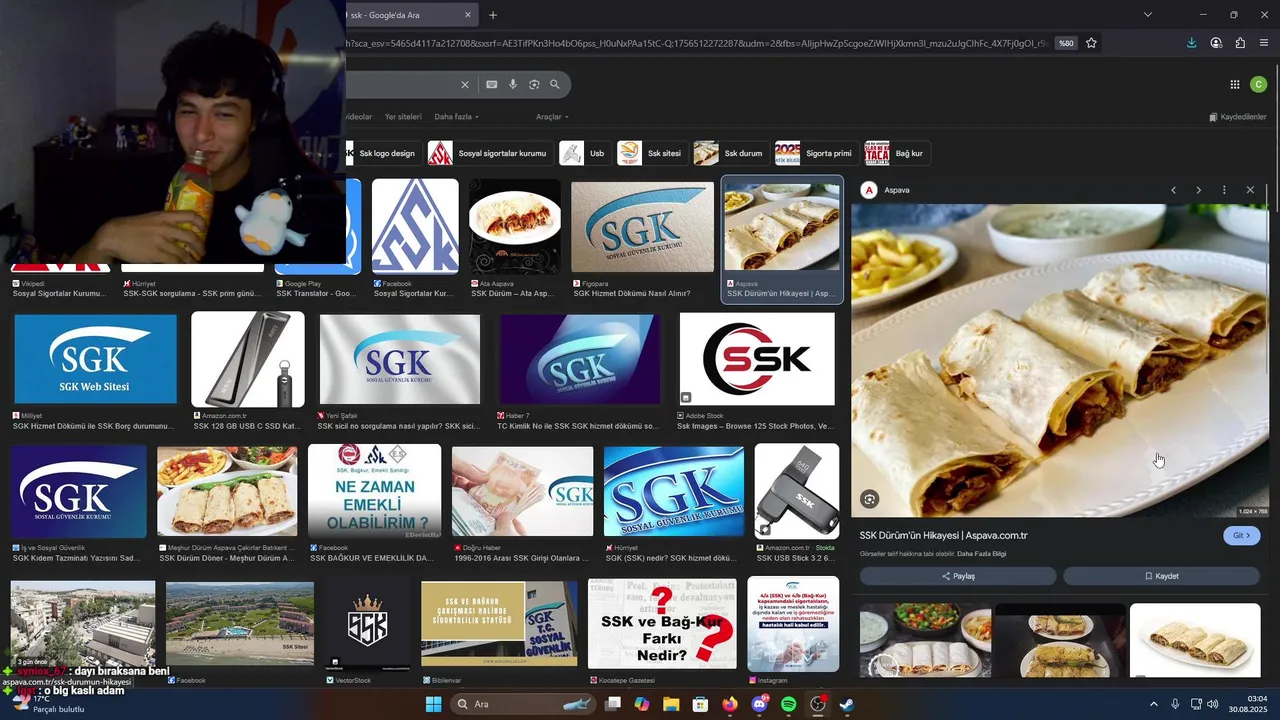This screenshot has width=1280, height=720.
Task: Open Spotify from the taskbar
Action: coord(788,704)
